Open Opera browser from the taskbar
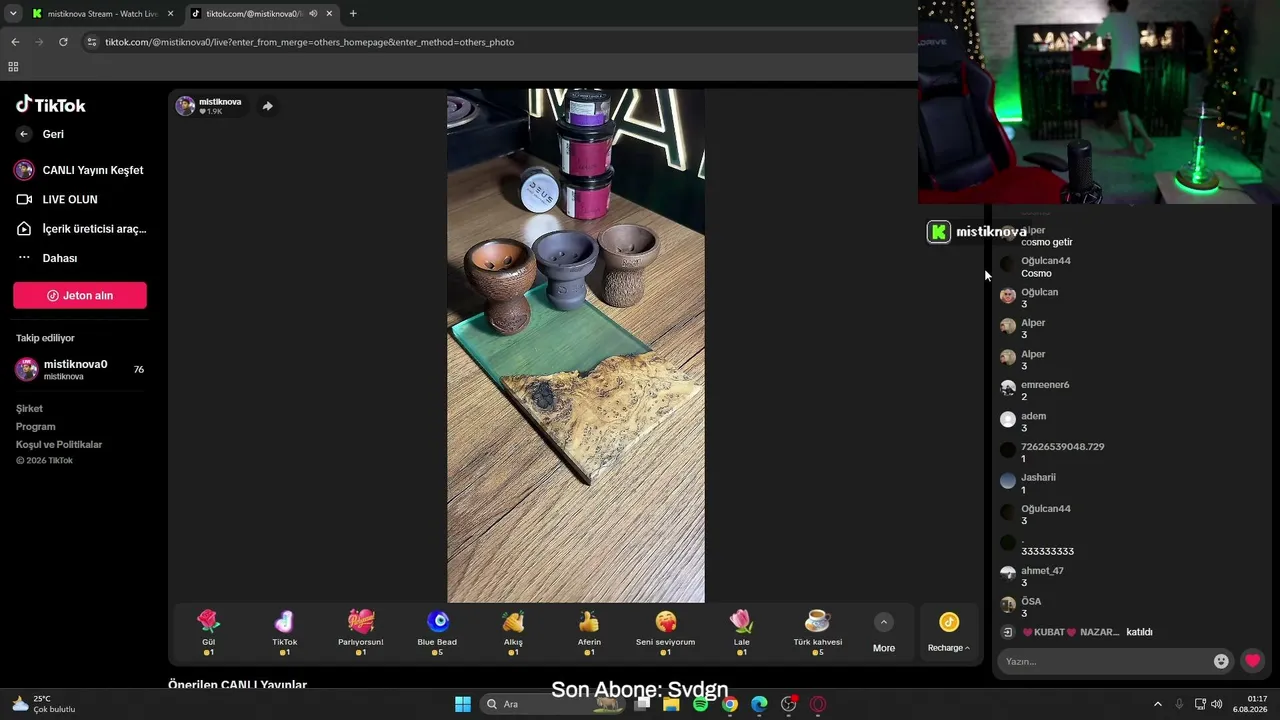The image size is (1280, 720). coord(818,704)
